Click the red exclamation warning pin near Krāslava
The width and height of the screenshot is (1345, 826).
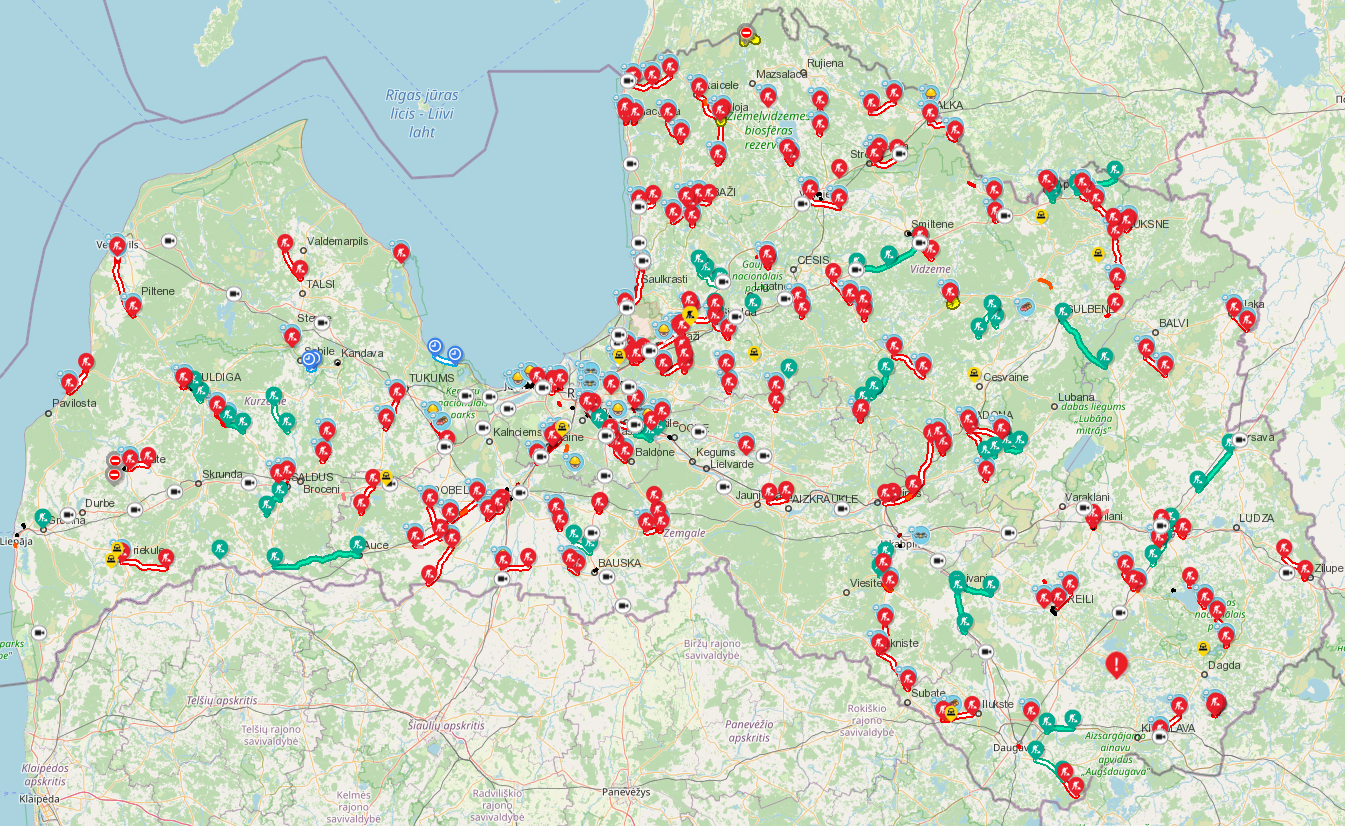tap(1116, 666)
